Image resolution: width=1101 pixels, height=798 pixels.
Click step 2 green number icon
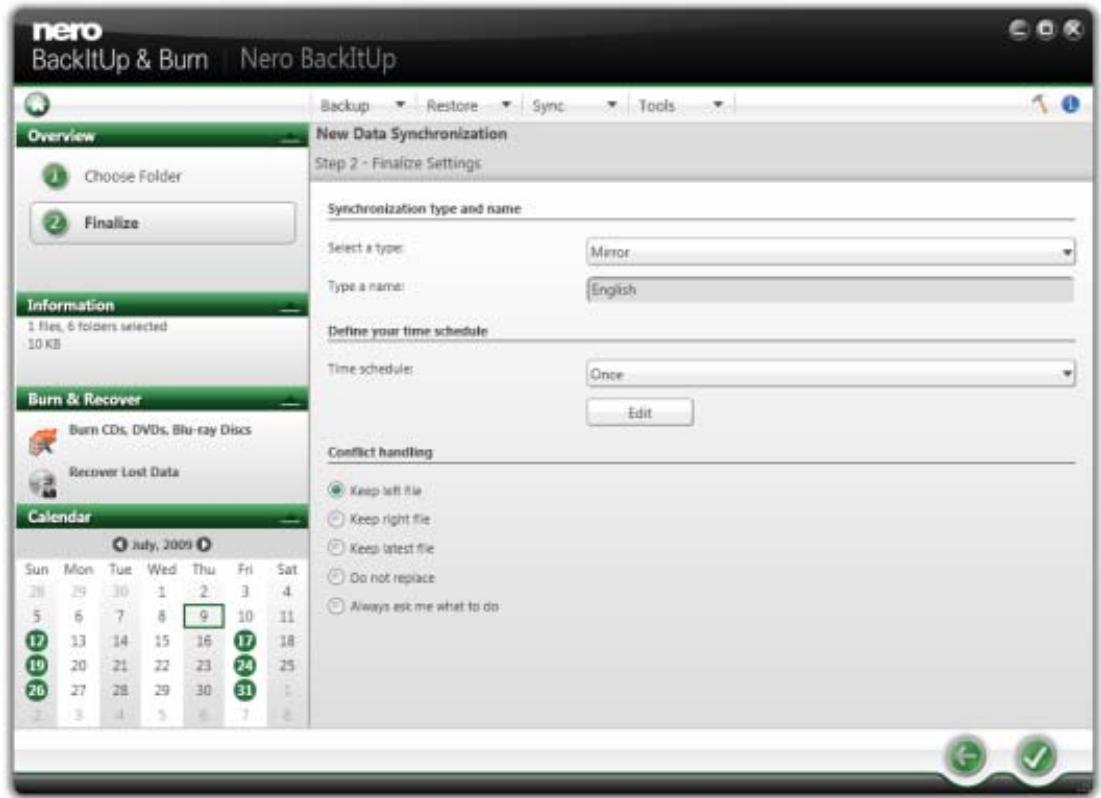(55, 223)
